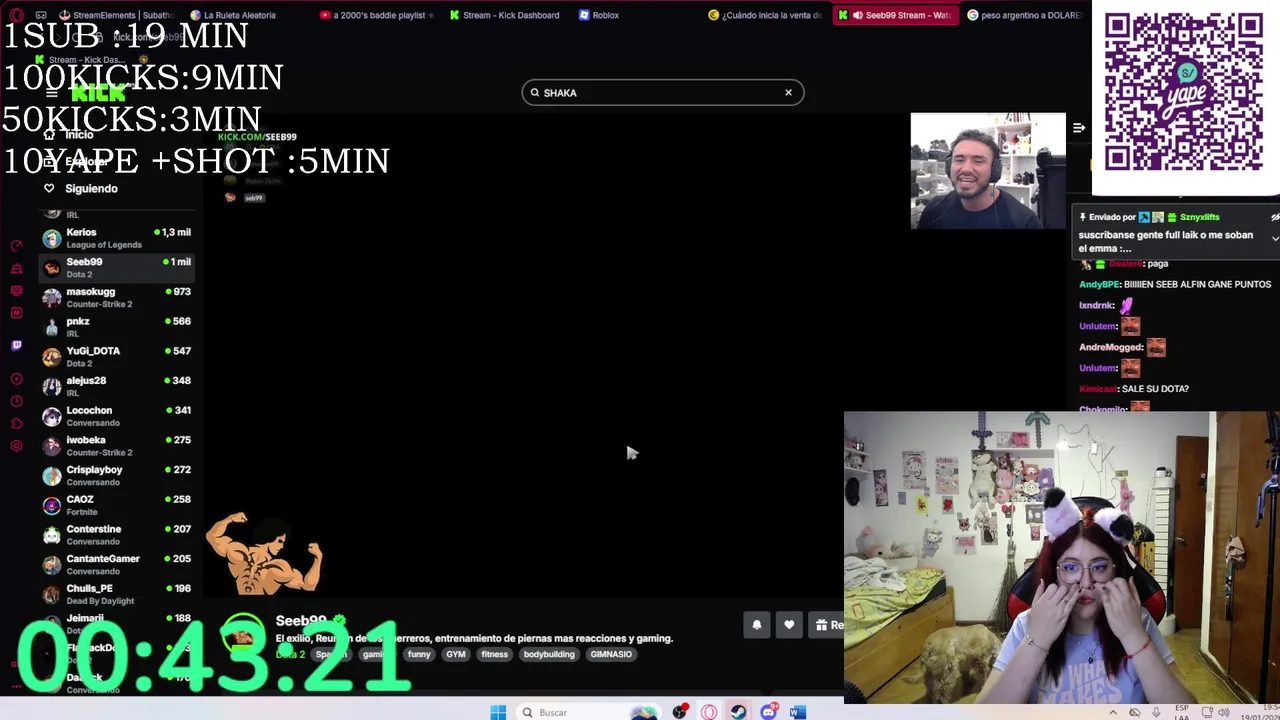
Task: Open Word from the taskbar
Action: coord(797,712)
